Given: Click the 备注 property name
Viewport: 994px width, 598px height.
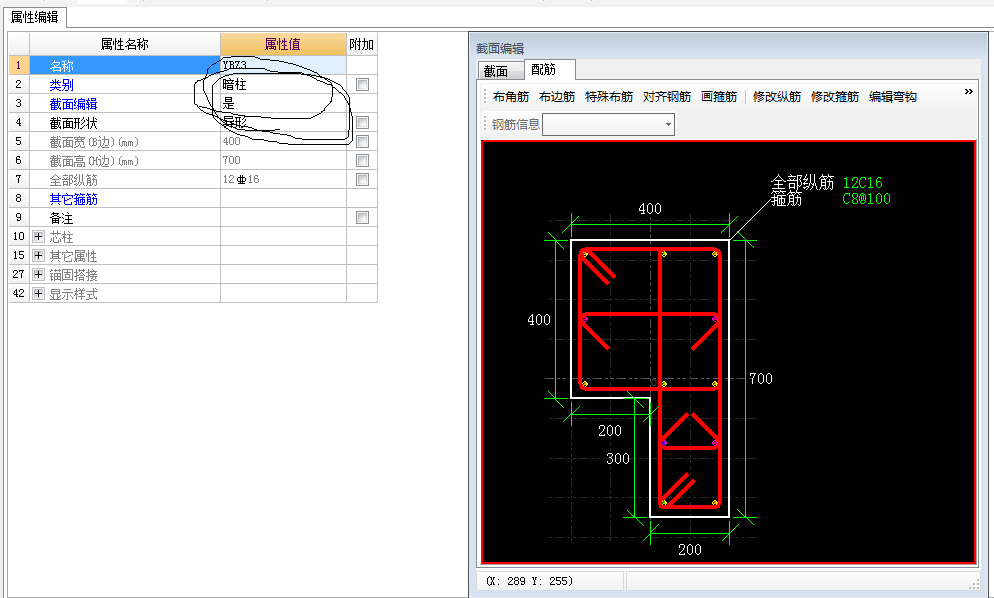Looking at the screenshot, I should tap(61, 218).
